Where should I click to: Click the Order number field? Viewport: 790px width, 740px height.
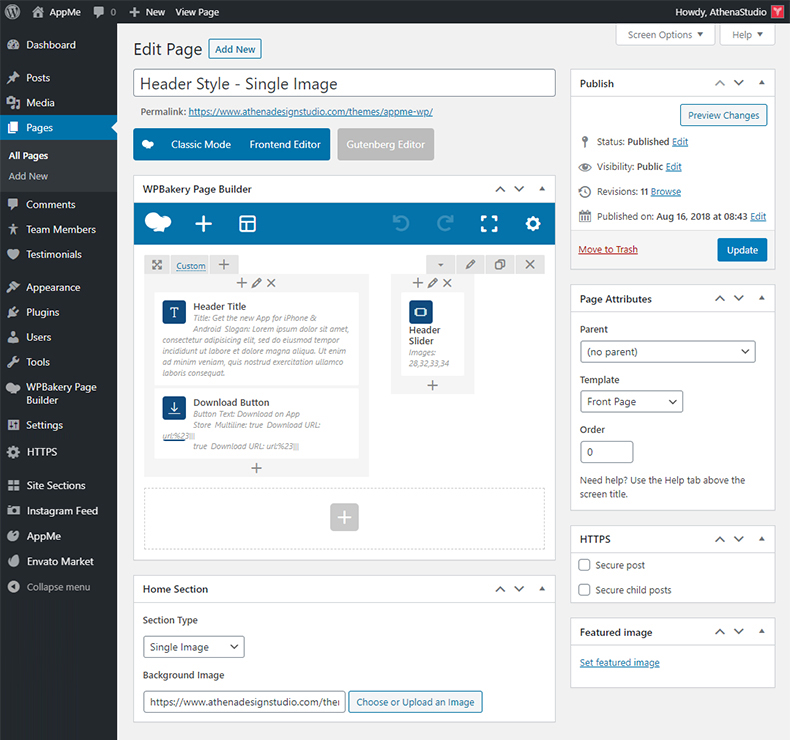pyautogui.click(x=607, y=452)
